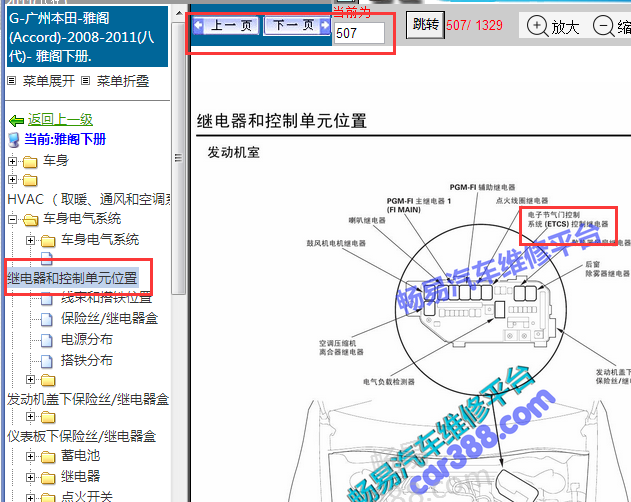The height and width of the screenshot is (502, 631).
Task: Click the 车身 folder icon
Action: (x=30, y=162)
